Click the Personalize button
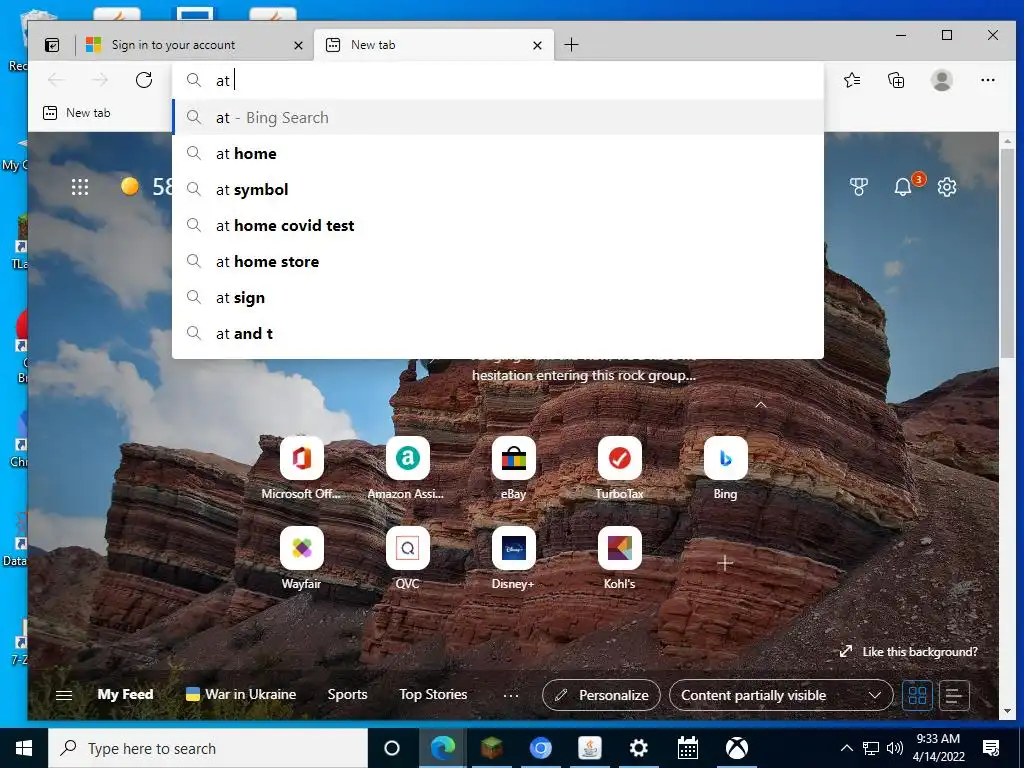Screen dimensions: 1024x768 [x=601, y=695]
